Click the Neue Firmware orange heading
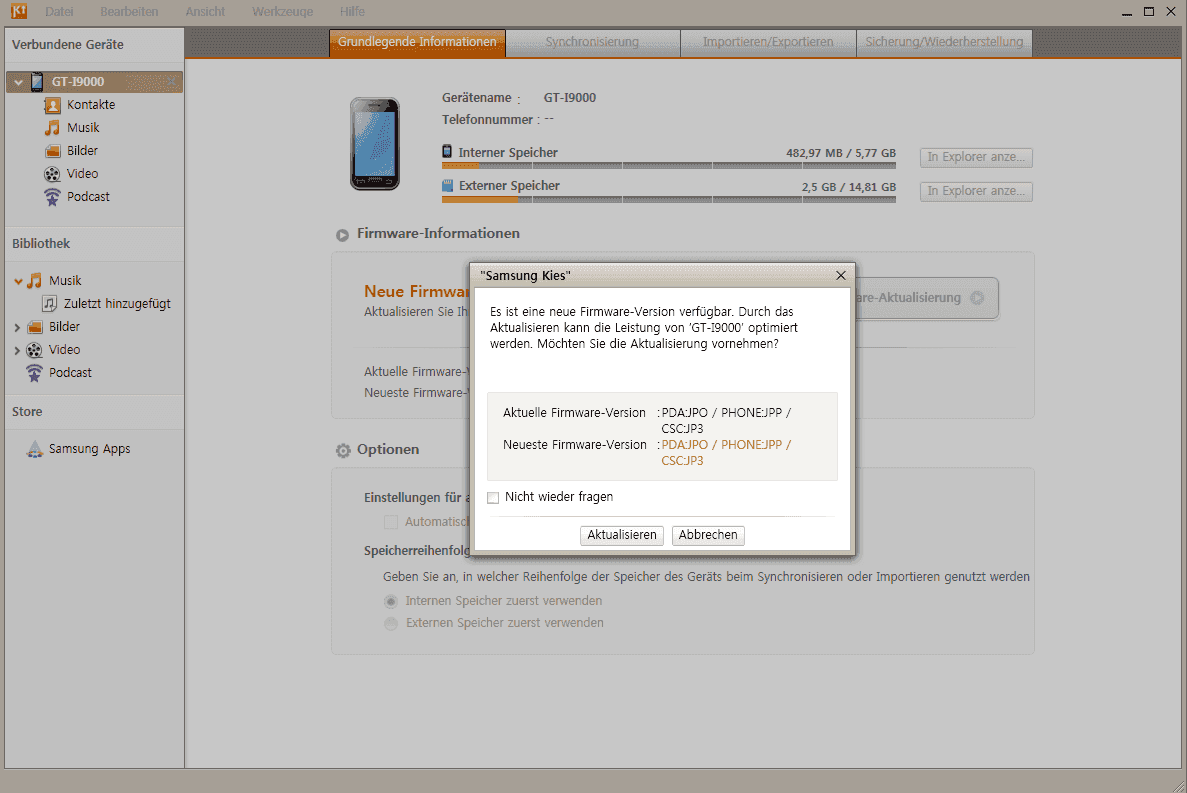Viewport: 1187px width, 793px height. [416, 291]
